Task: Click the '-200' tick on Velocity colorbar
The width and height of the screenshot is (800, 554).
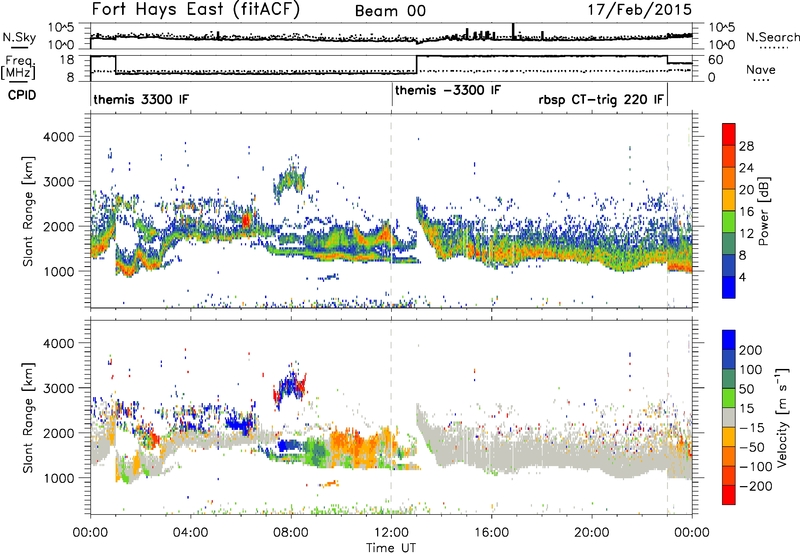Action: [755, 486]
